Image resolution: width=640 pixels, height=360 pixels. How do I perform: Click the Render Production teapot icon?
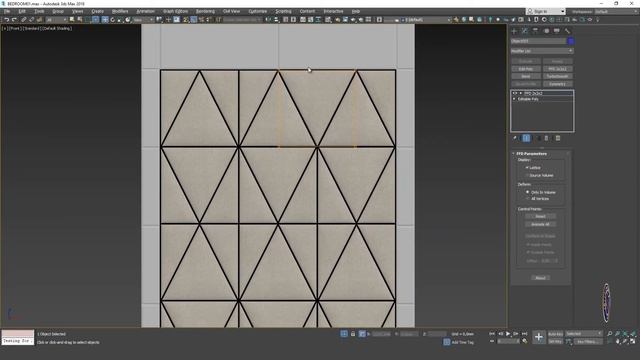point(353,20)
